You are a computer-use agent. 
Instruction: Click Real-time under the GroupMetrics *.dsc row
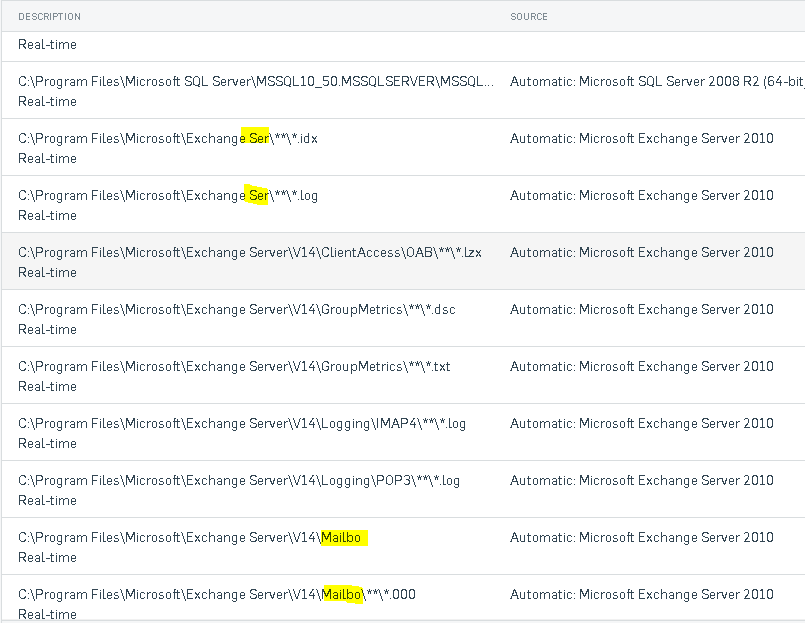(x=47, y=330)
